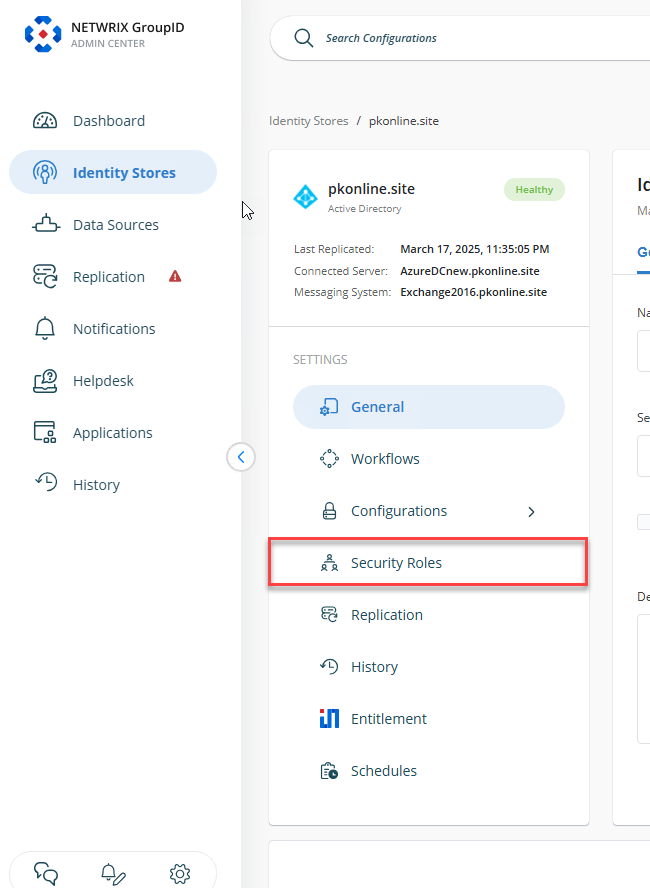The image size is (650, 888).
Task: Open the bottom settings gear icon
Action: click(180, 874)
